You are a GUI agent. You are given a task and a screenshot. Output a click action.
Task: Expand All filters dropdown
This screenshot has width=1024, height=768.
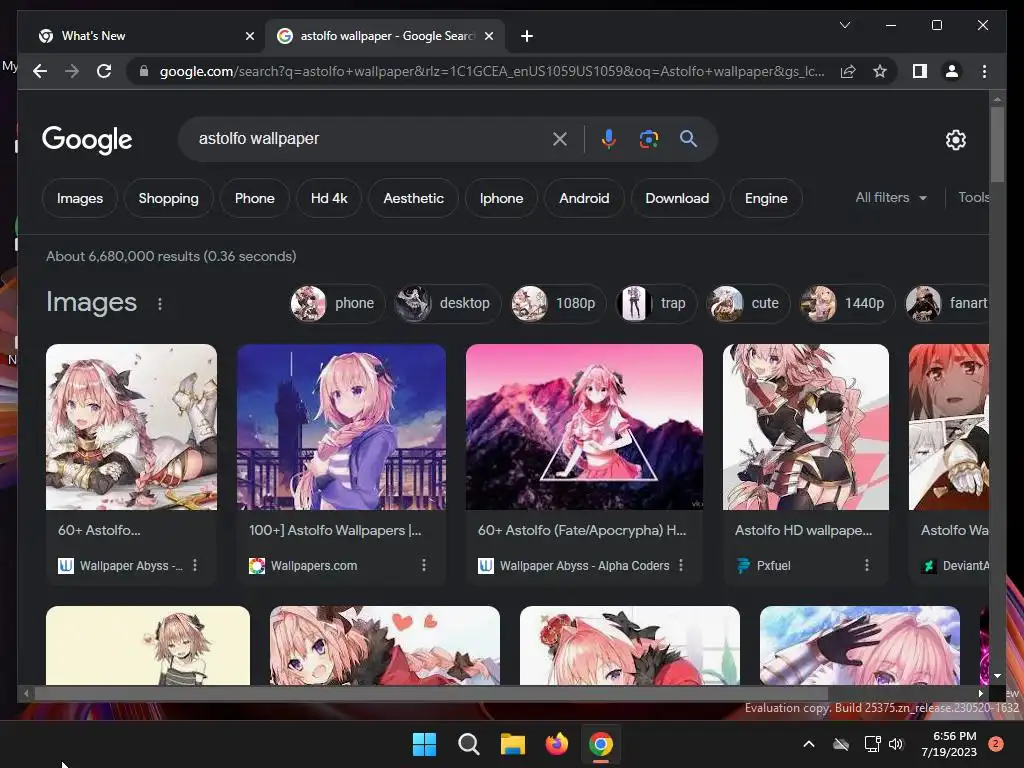891,197
